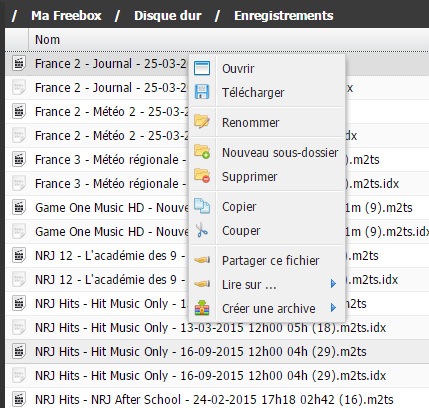Select NRJ Hits 16-09-2015 12h00 04h (29).m2ts.idx

[210, 375]
